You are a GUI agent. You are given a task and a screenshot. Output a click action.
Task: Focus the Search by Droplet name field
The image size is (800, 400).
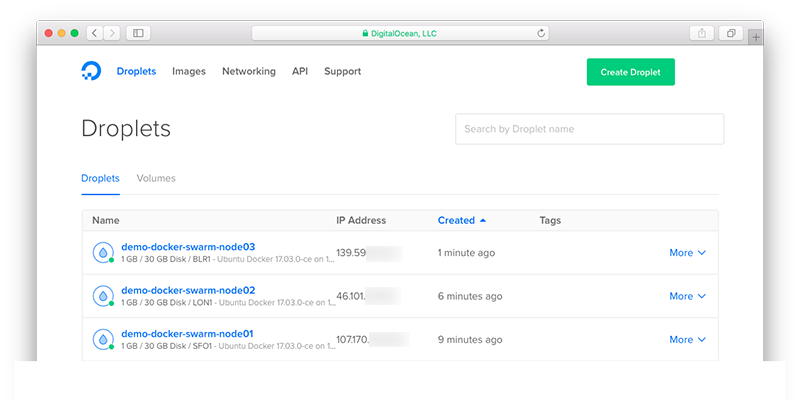pyautogui.click(x=589, y=129)
